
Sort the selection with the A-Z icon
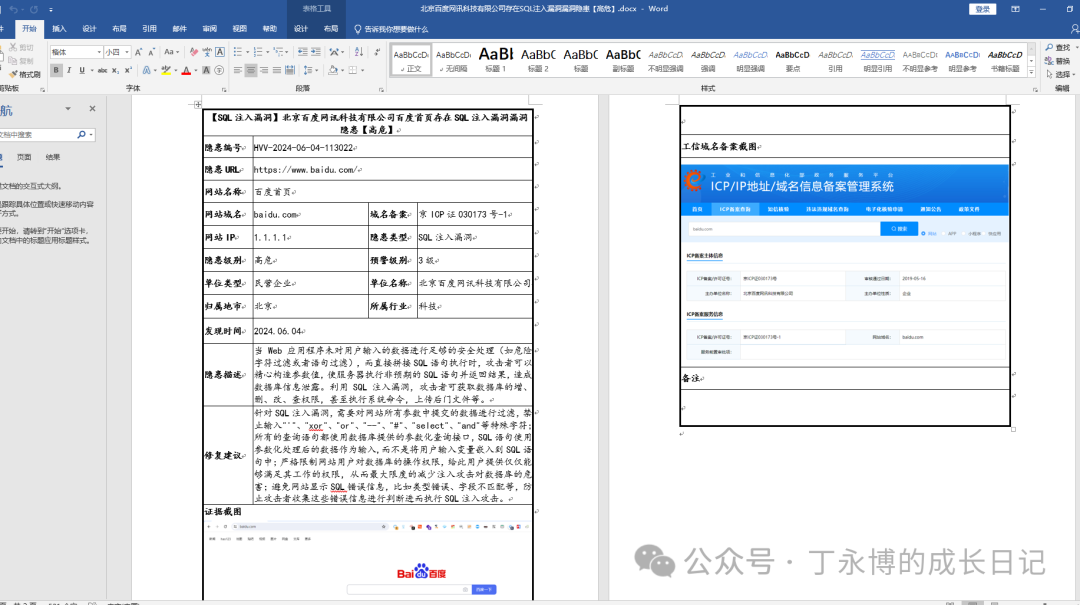coord(359,52)
